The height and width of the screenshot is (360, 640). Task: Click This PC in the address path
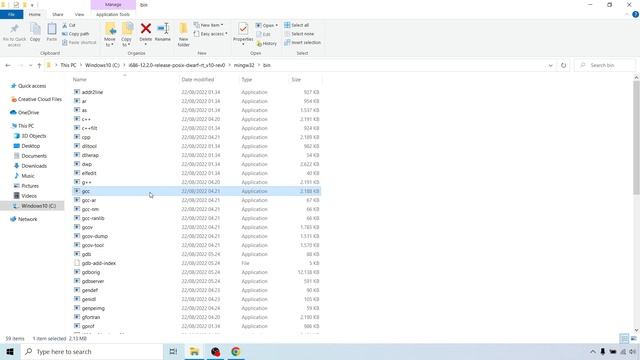[x=68, y=65]
